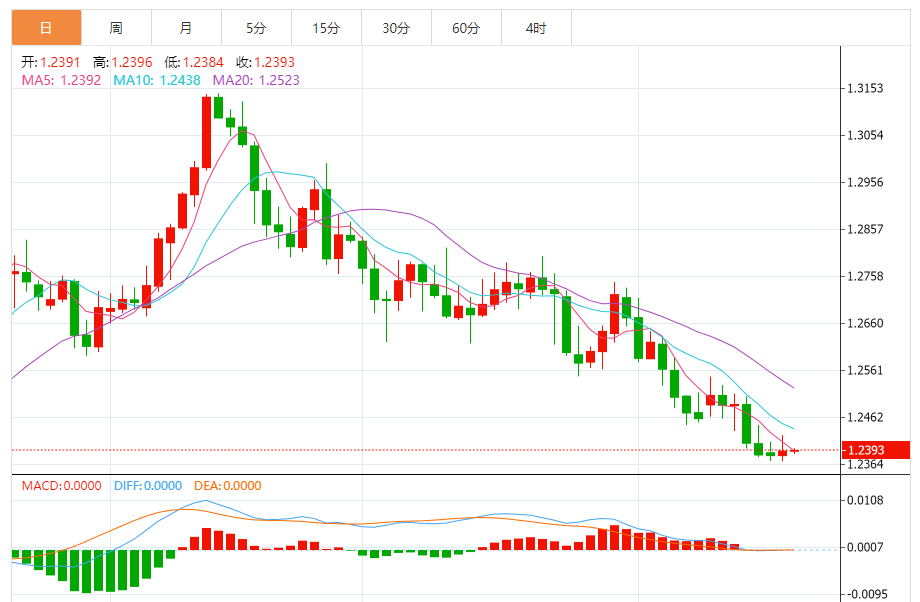920x602 pixels.
Task: Click the DEA:0.0000 indicator label
Action: 228,486
